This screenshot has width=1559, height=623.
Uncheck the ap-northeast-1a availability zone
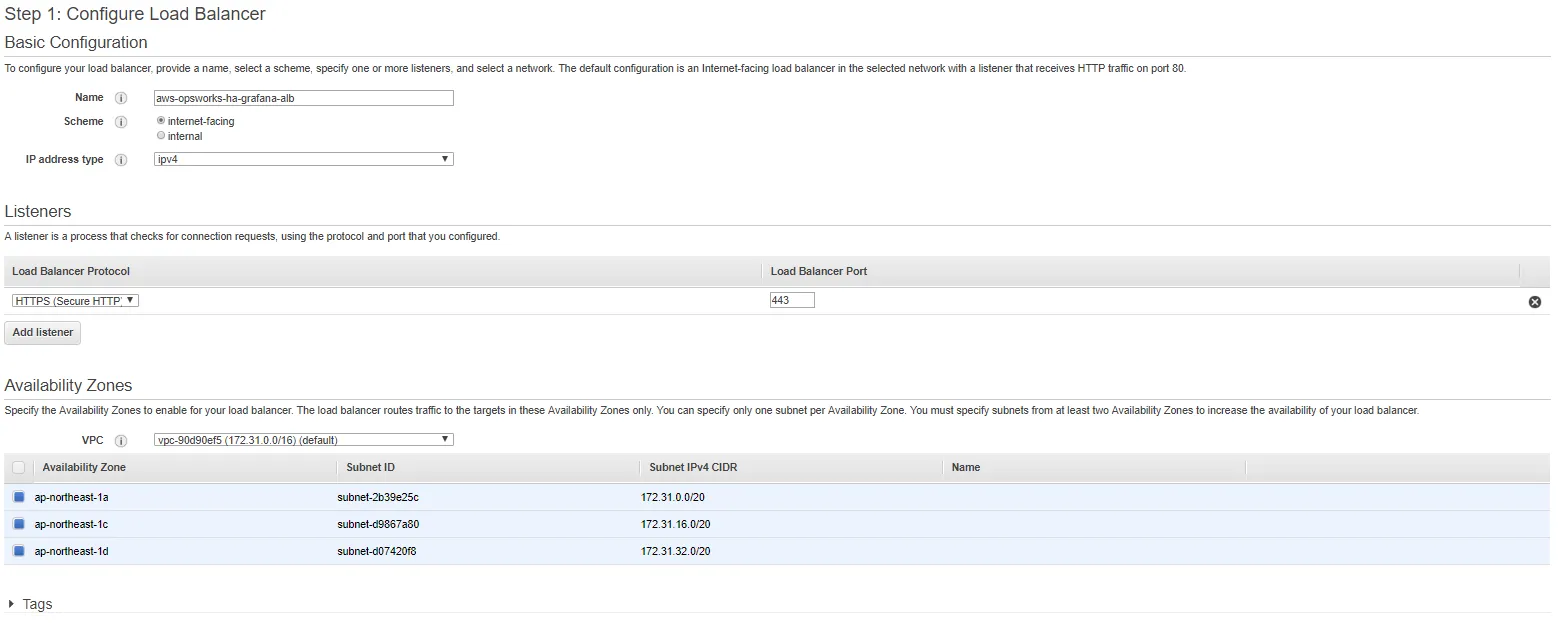[19, 497]
